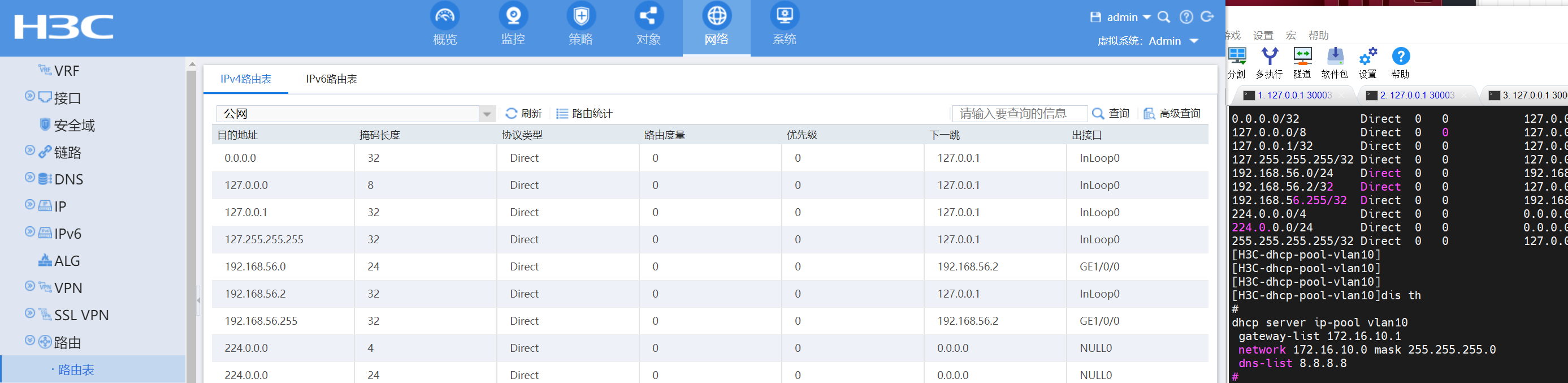Click the 查询 query button
Image resolution: width=1568 pixels, height=383 pixels.
click(1111, 113)
